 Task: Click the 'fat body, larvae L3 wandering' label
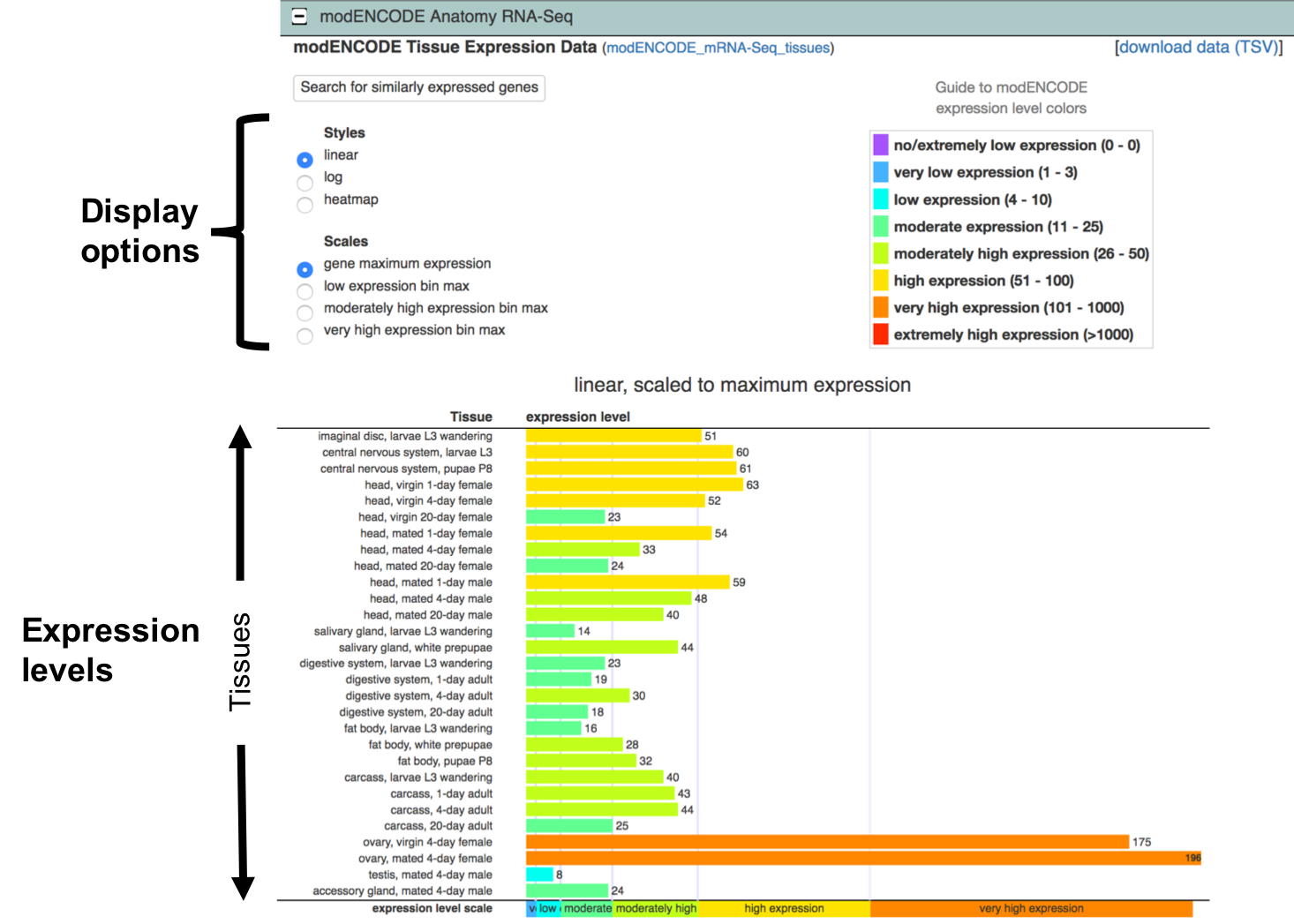tap(418, 729)
